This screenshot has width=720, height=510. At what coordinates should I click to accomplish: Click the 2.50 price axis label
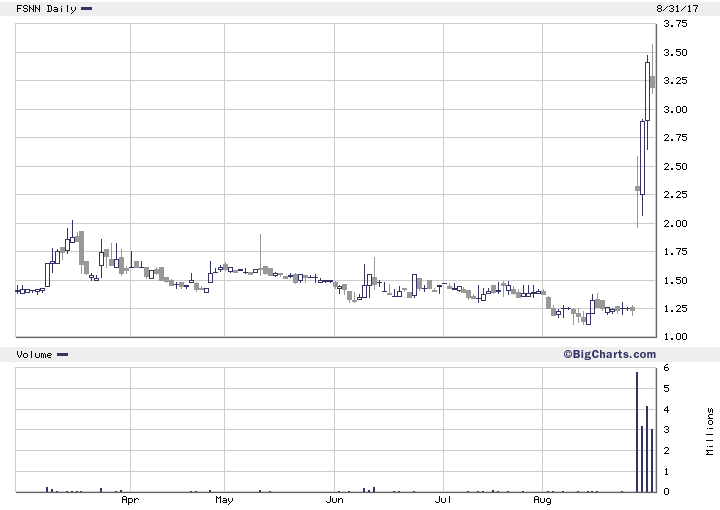[675, 166]
